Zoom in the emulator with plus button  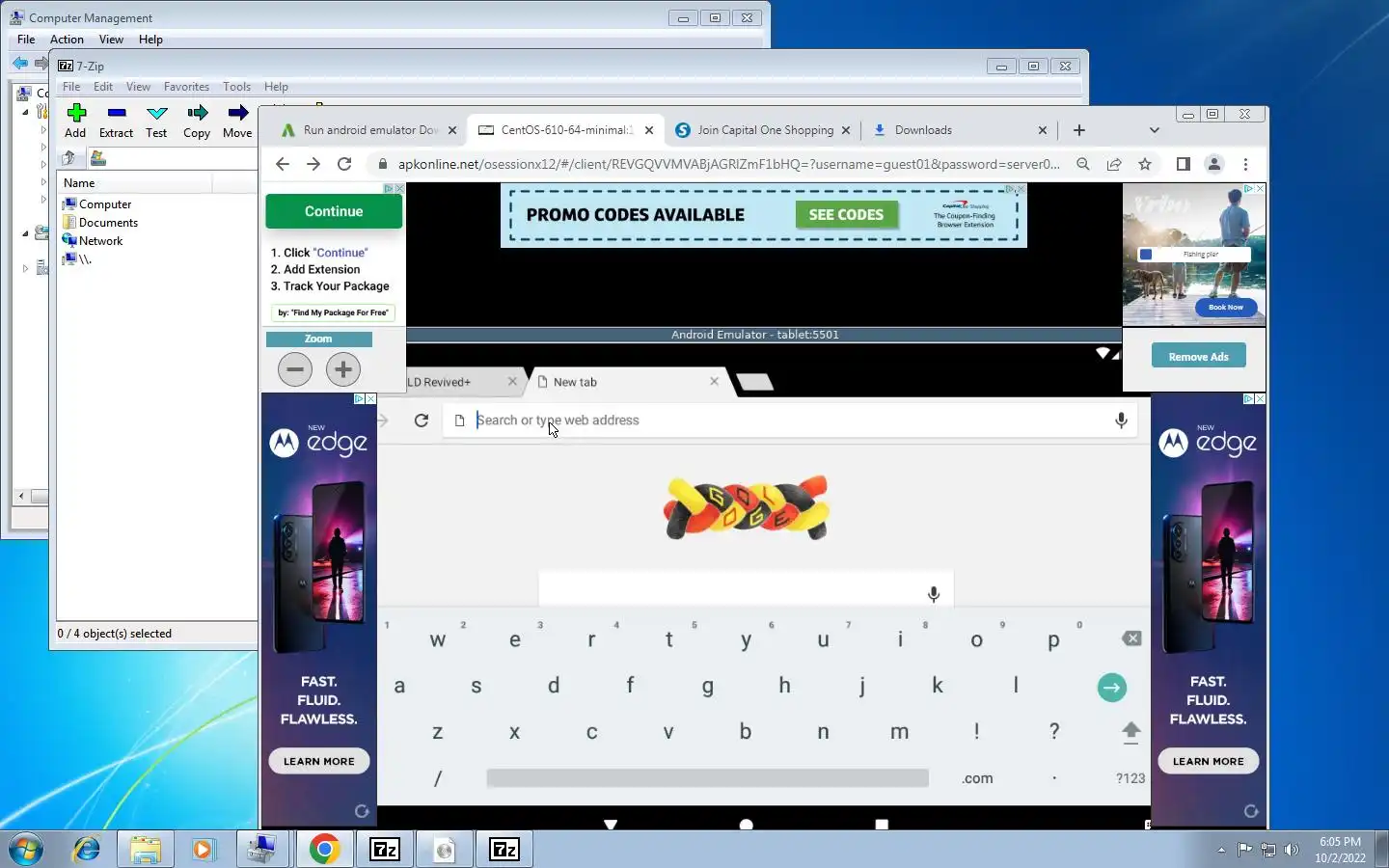[343, 369]
